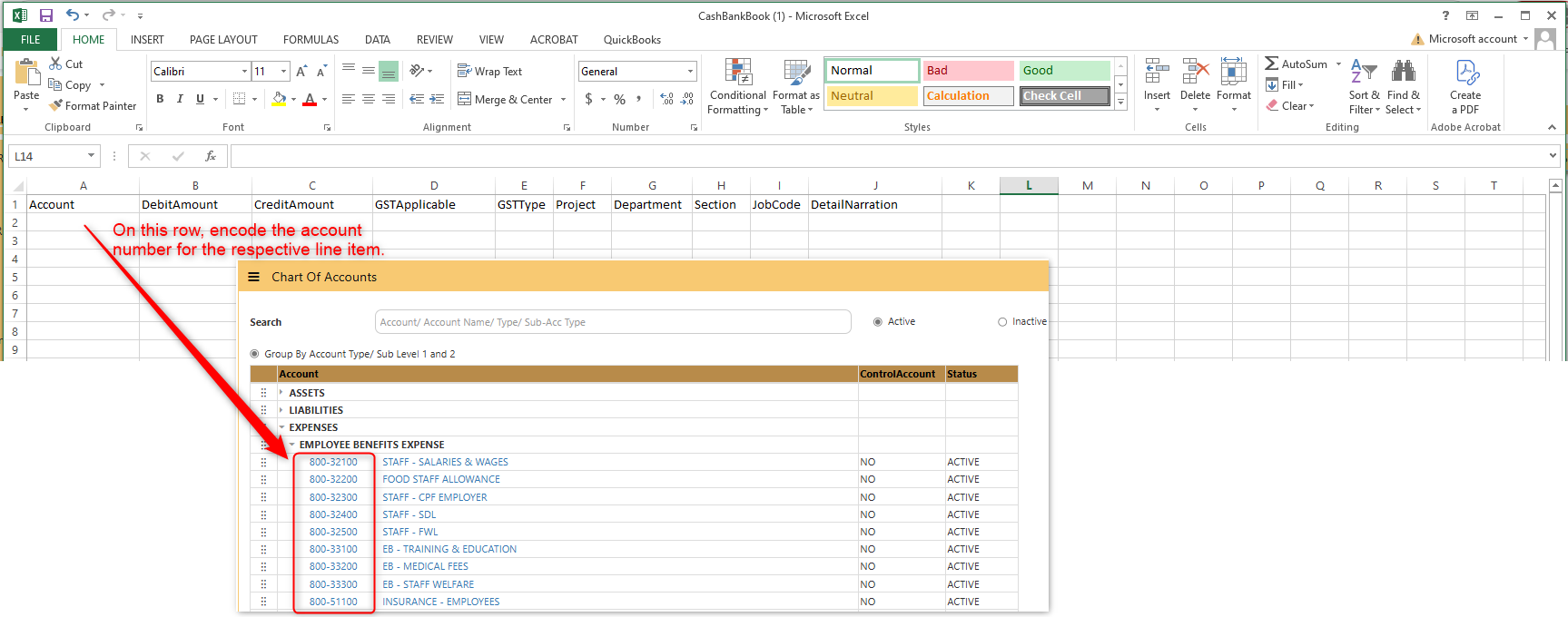
Task: Increase font size with the larger A icon
Action: click(301, 71)
